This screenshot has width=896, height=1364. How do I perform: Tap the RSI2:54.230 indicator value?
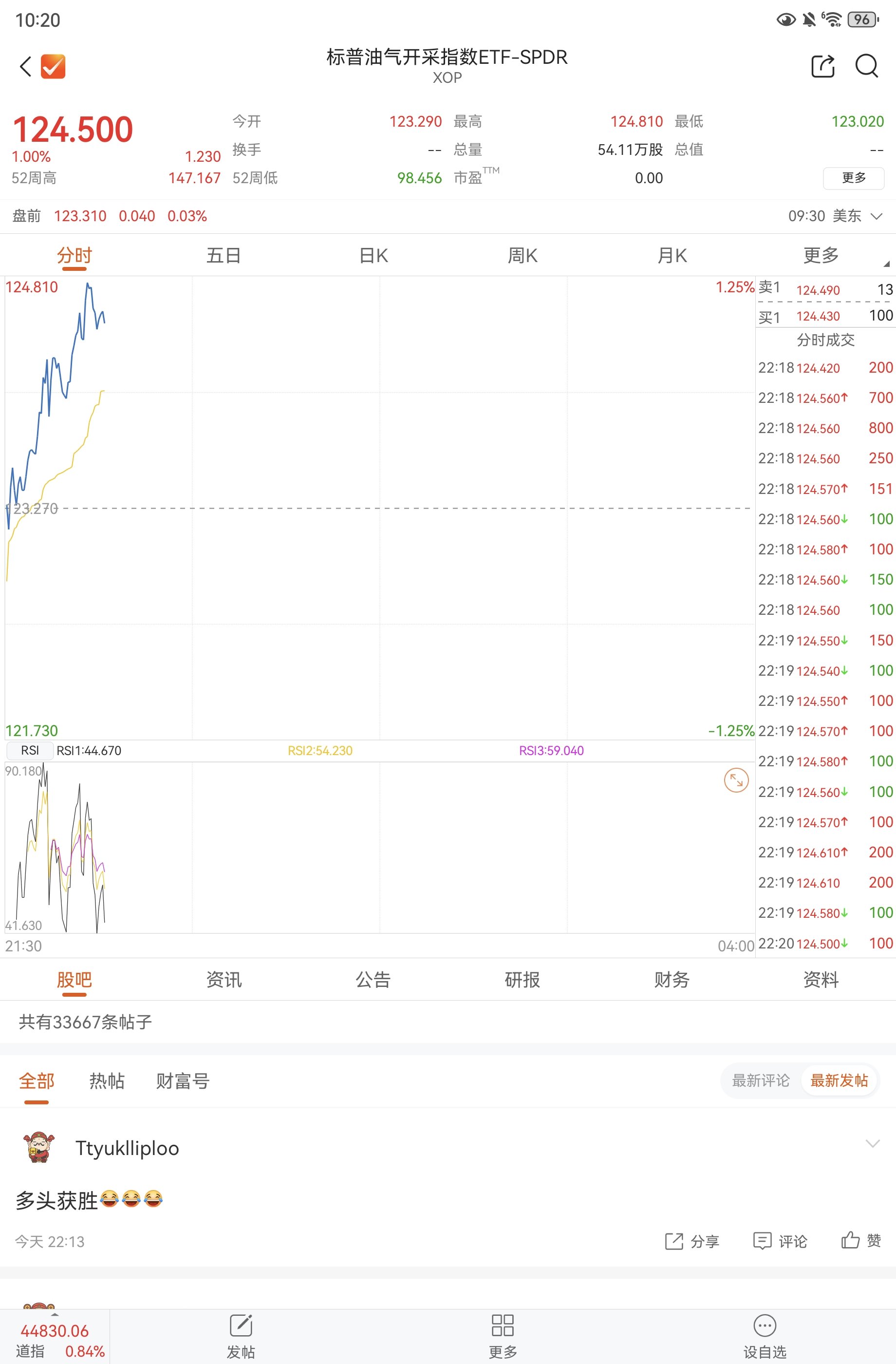pyautogui.click(x=320, y=751)
